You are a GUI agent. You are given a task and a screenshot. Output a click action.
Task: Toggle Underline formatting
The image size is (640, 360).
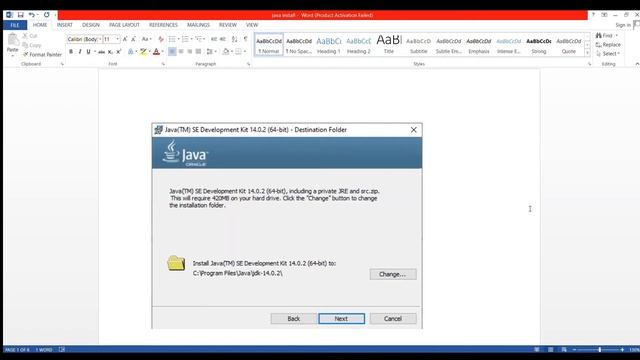pos(88,52)
